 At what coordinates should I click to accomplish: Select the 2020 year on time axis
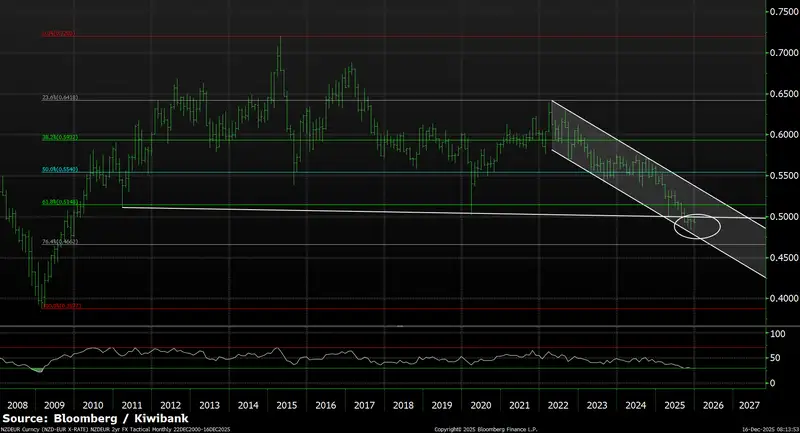coord(481,405)
